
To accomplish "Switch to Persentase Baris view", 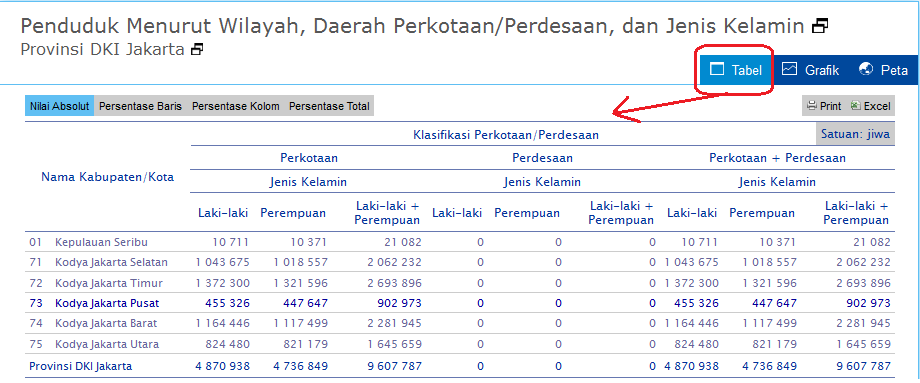I will click(140, 106).
